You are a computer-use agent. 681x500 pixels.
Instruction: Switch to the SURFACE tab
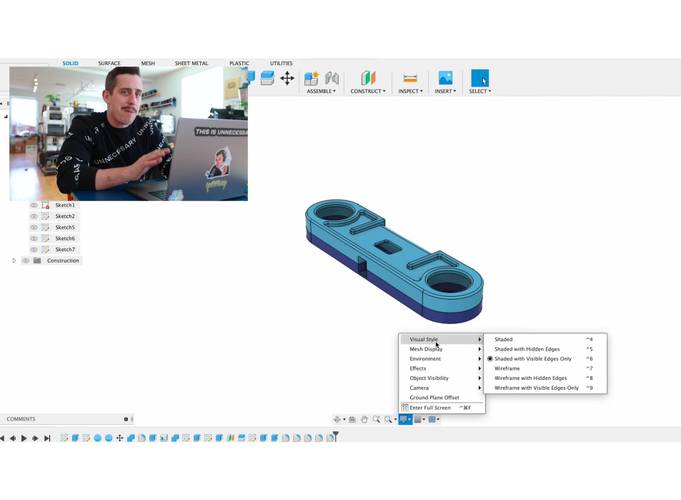pyautogui.click(x=109, y=63)
